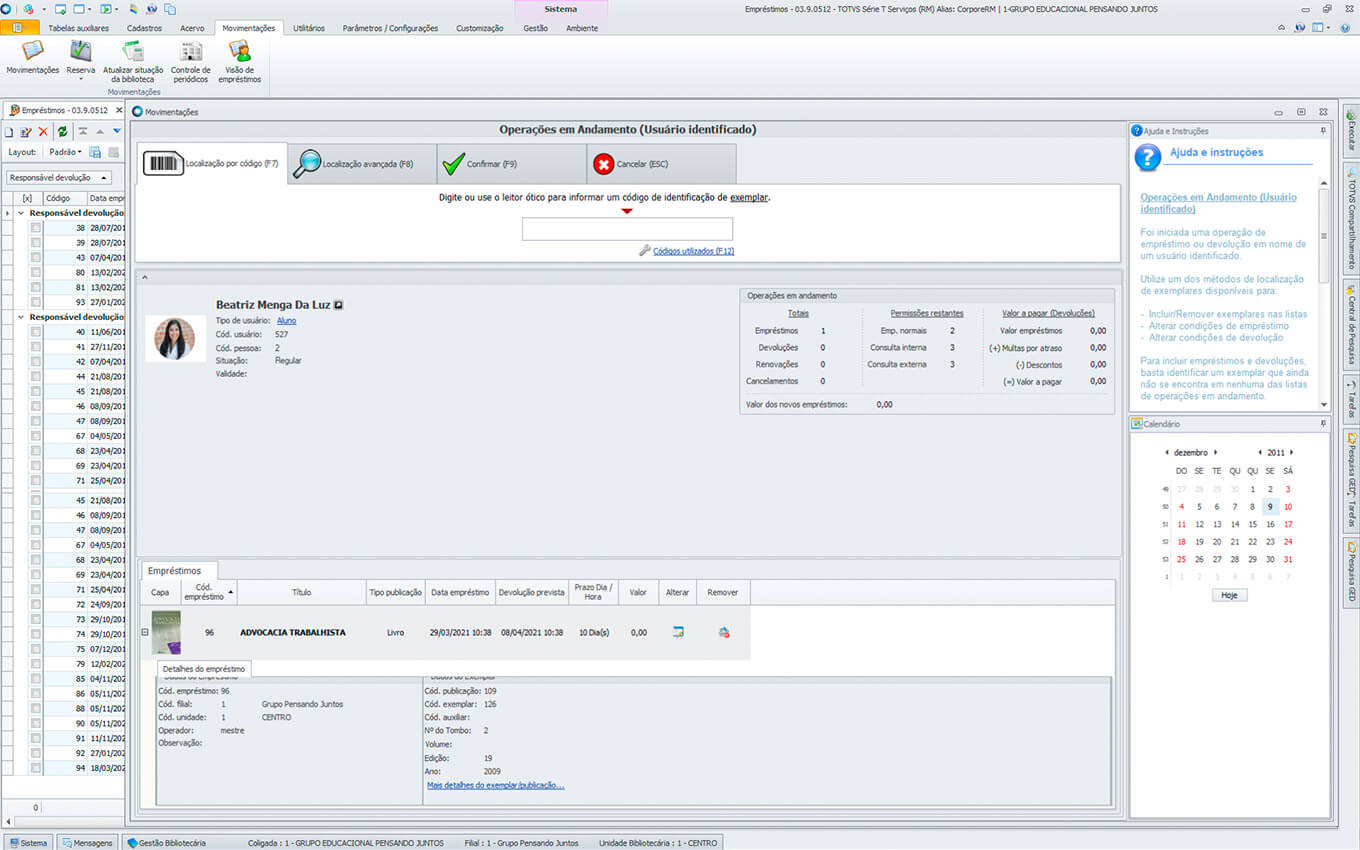Image resolution: width=1360 pixels, height=850 pixels.
Task: Click the Códigos utilizados (F12) link
Action: pyautogui.click(x=693, y=251)
